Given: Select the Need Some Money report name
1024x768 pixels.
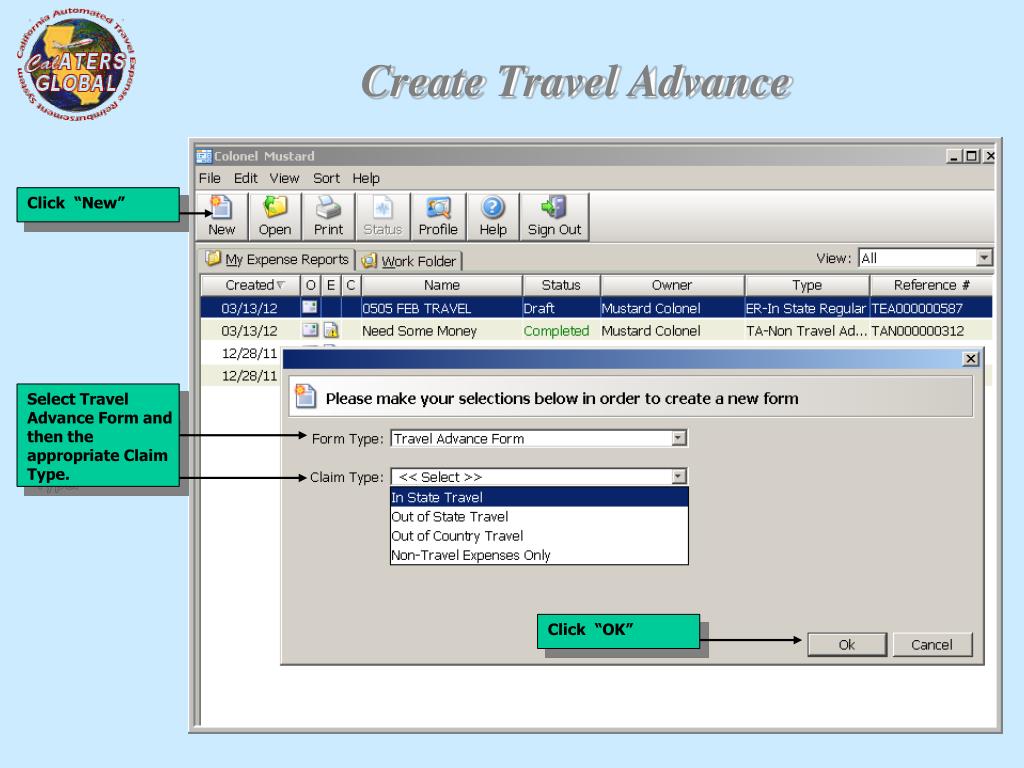Looking at the screenshot, I should click(x=419, y=331).
